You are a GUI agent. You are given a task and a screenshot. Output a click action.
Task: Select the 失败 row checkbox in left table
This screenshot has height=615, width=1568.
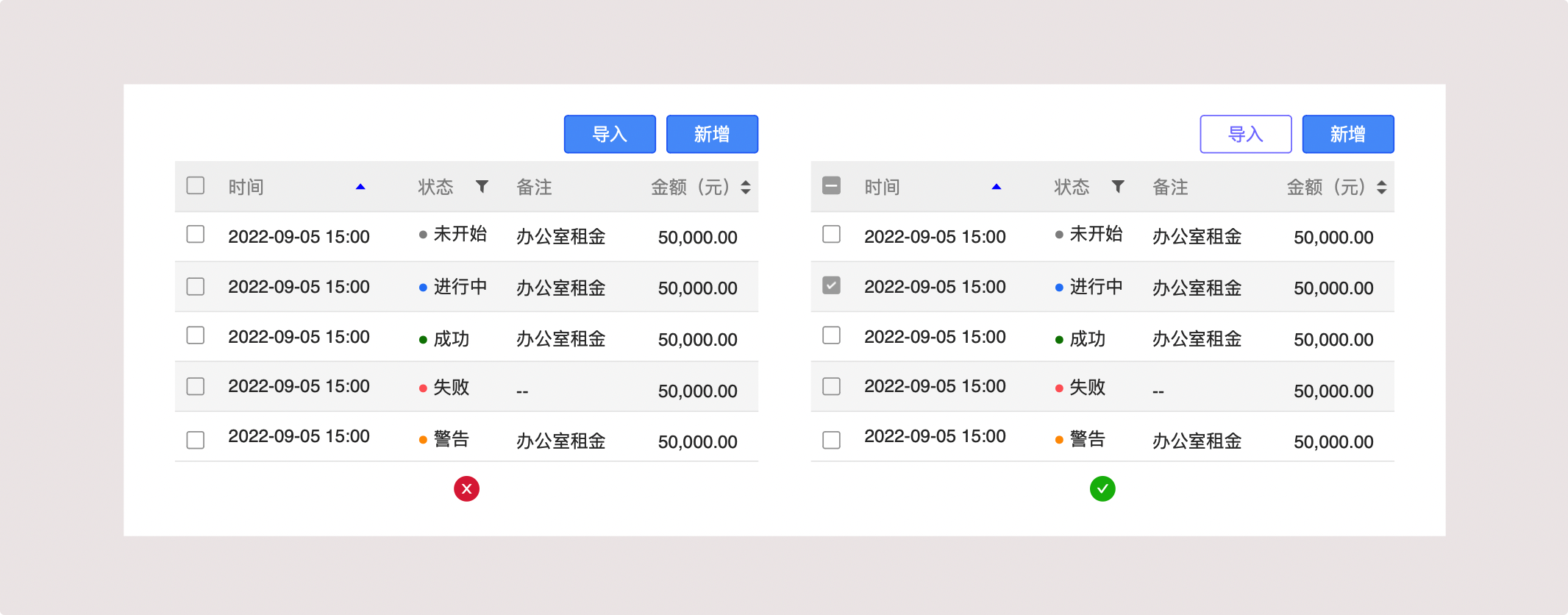tap(196, 386)
